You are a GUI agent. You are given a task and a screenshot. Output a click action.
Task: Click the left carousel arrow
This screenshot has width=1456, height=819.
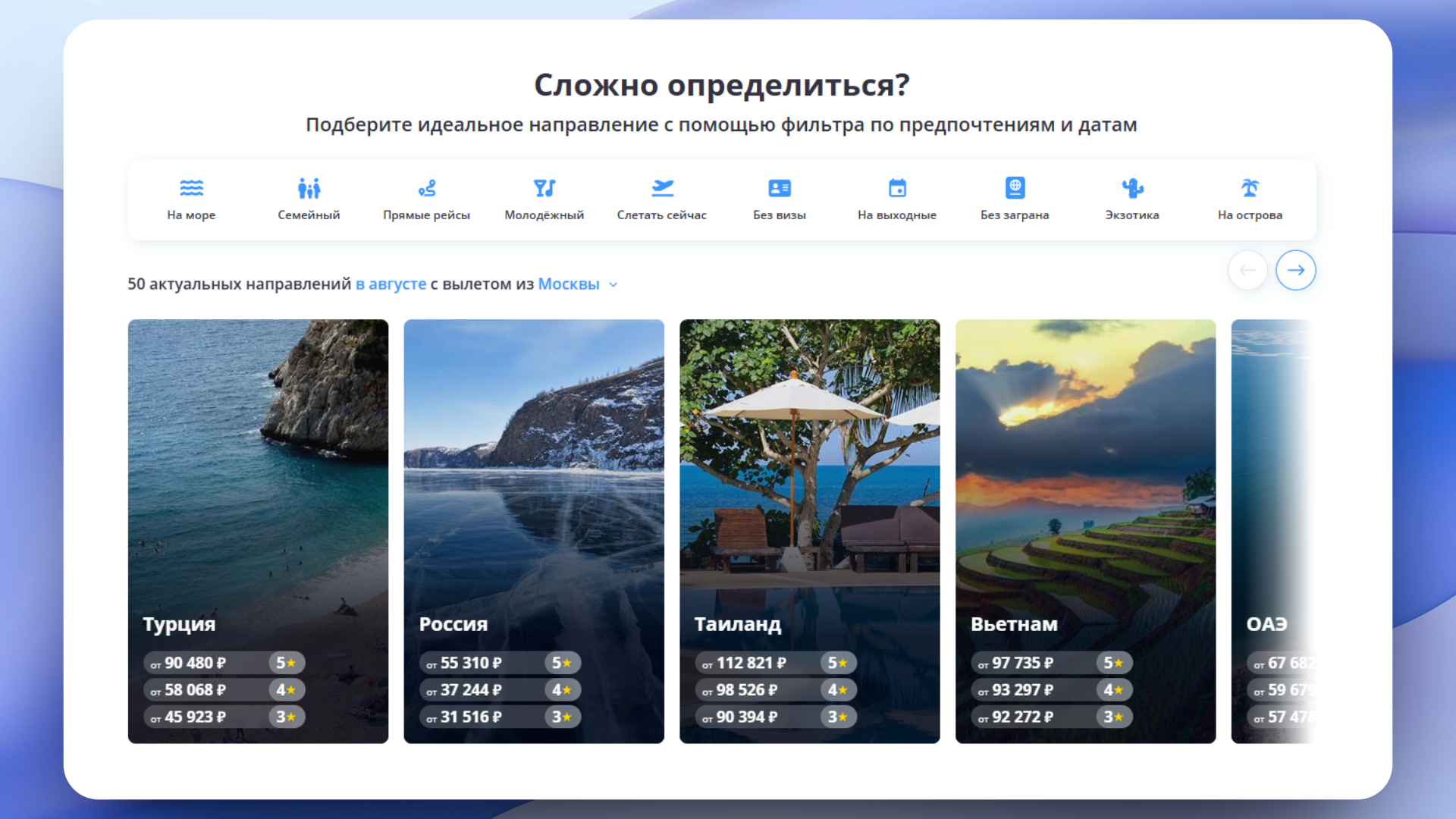click(1247, 270)
